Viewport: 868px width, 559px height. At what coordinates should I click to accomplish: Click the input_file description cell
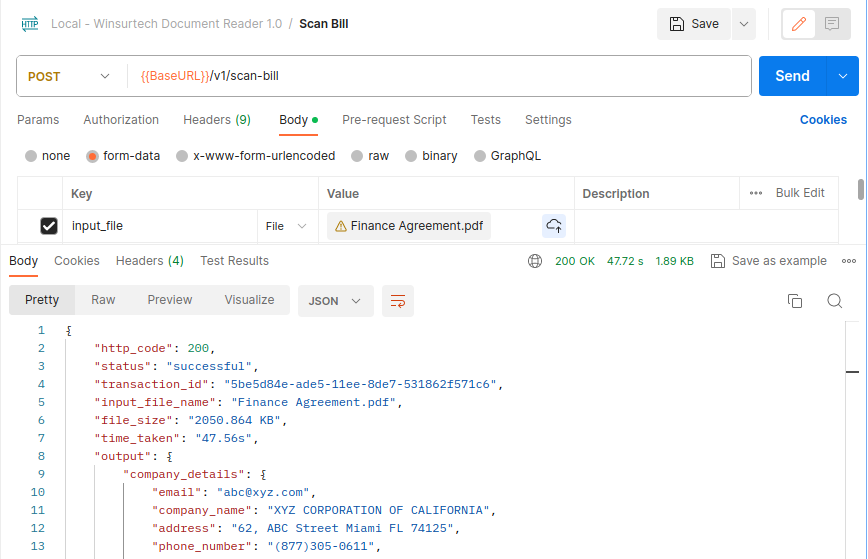point(706,226)
